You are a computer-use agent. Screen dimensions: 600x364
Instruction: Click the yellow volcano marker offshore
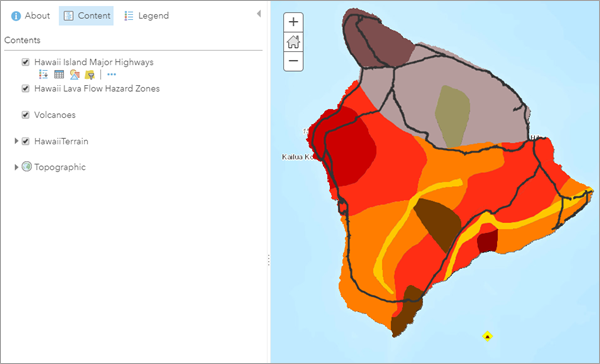click(487, 336)
